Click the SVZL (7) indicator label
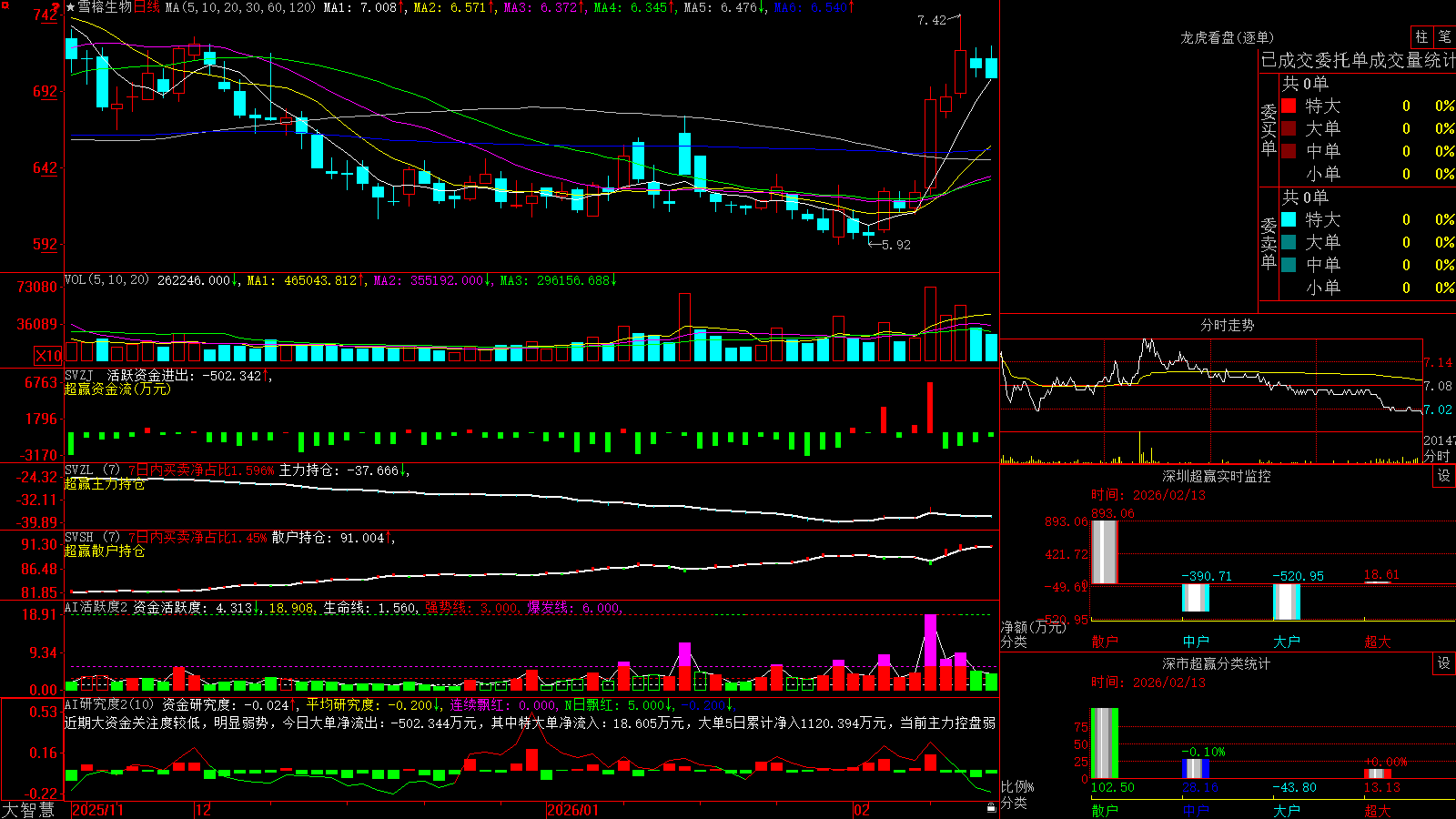The width and height of the screenshot is (1456, 819). (x=92, y=470)
